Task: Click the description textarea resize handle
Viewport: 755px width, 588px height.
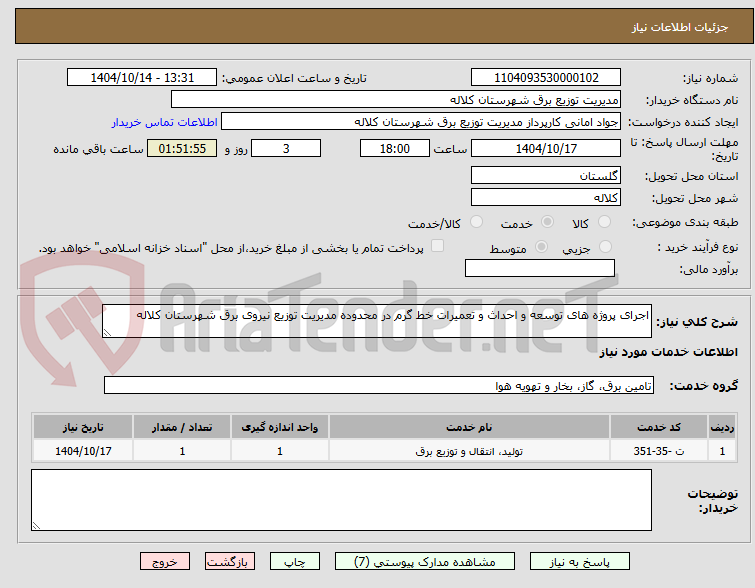Action: (107, 332)
